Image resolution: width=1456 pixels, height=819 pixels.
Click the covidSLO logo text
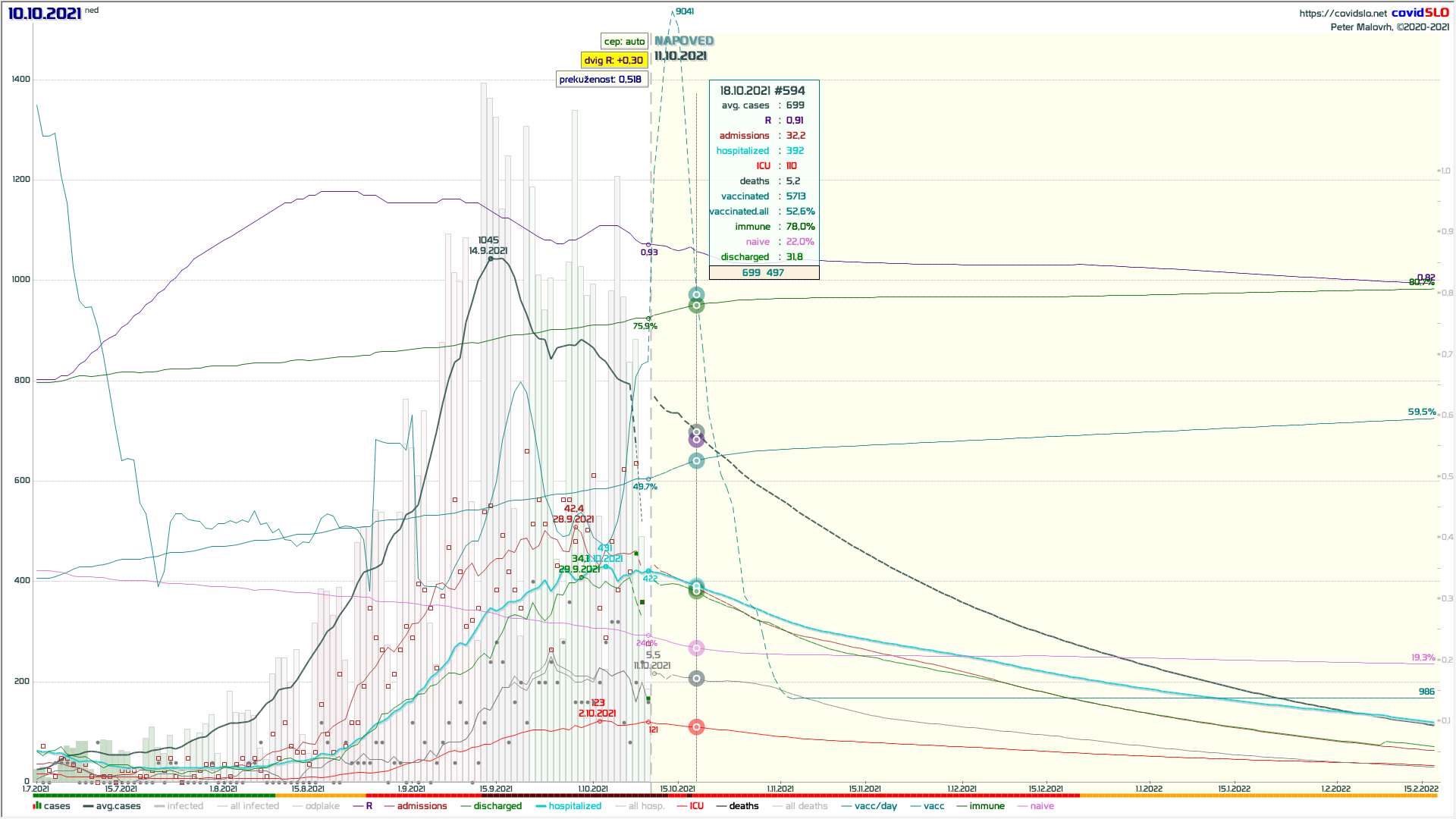pos(1420,13)
